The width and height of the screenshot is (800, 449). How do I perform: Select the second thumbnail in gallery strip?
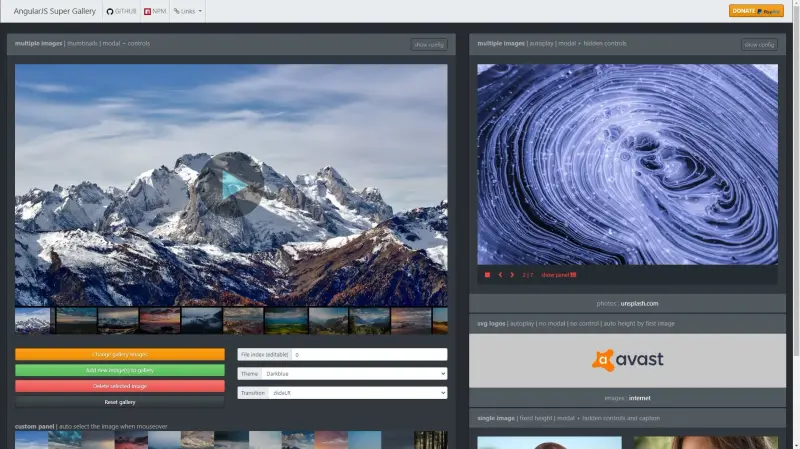[76, 320]
